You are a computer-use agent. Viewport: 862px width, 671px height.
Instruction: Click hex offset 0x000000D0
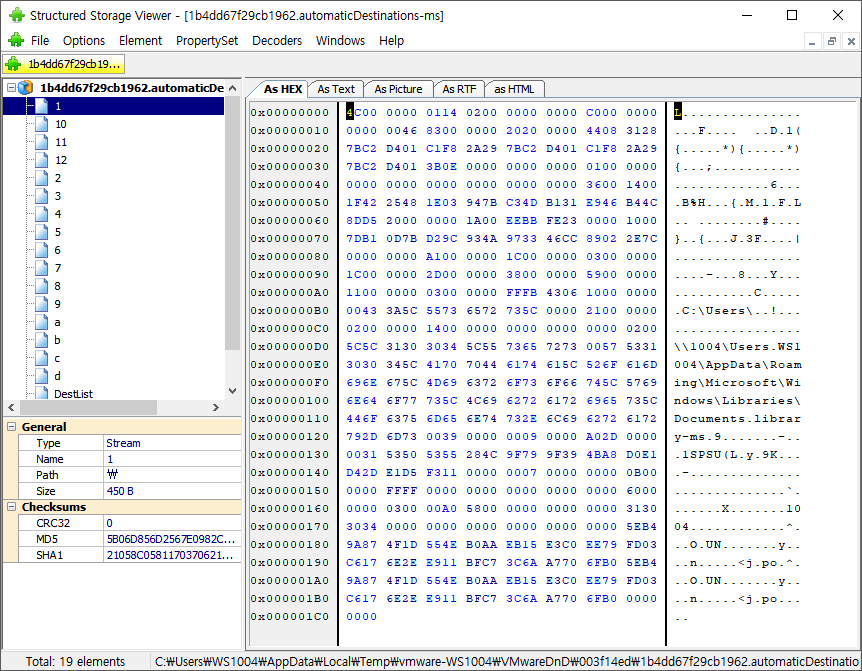click(x=290, y=347)
